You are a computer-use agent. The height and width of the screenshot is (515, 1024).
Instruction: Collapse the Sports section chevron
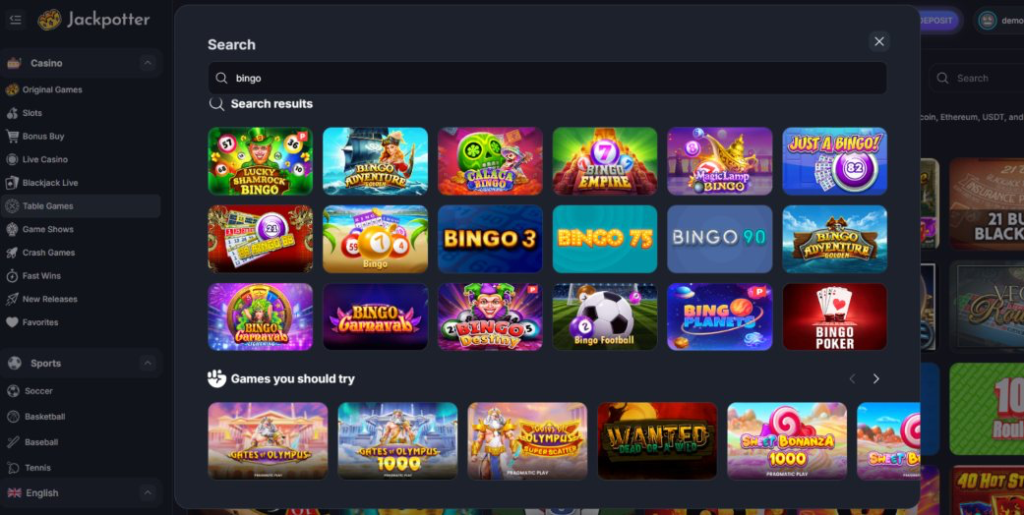[x=148, y=363]
